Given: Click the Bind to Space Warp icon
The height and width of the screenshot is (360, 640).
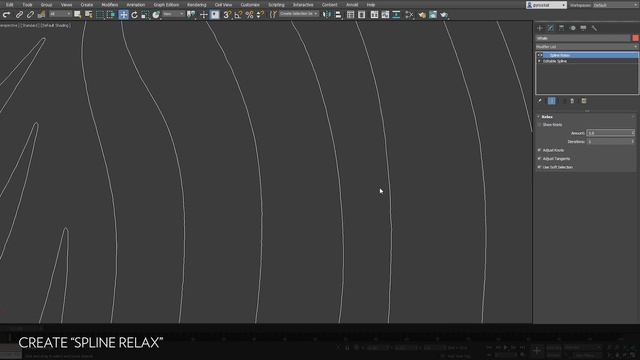Looking at the screenshot, I should pyautogui.click(x=41, y=15).
